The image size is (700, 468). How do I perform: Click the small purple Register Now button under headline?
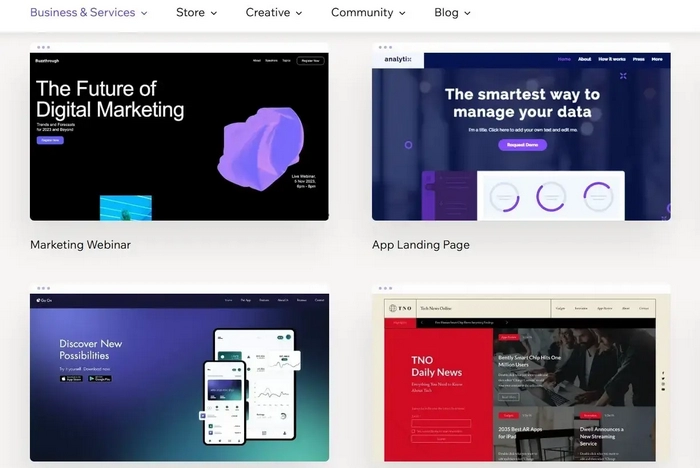tap(50, 140)
